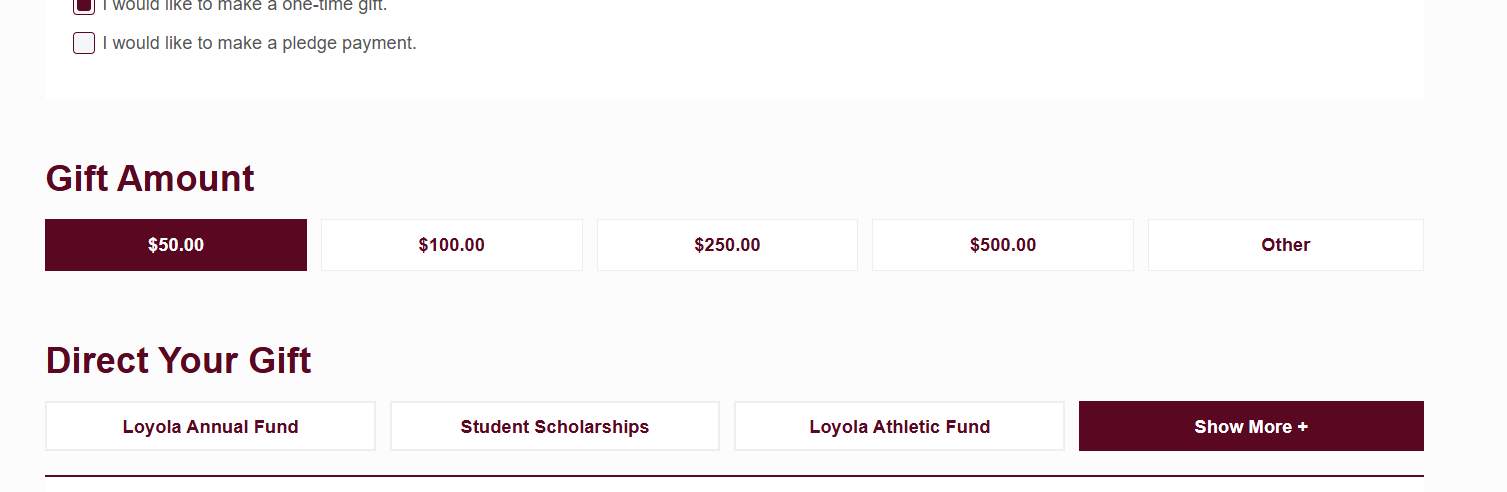Select the $50.00 gift amount
The width and height of the screenshot is (1507, 492).
click(176, 245)
